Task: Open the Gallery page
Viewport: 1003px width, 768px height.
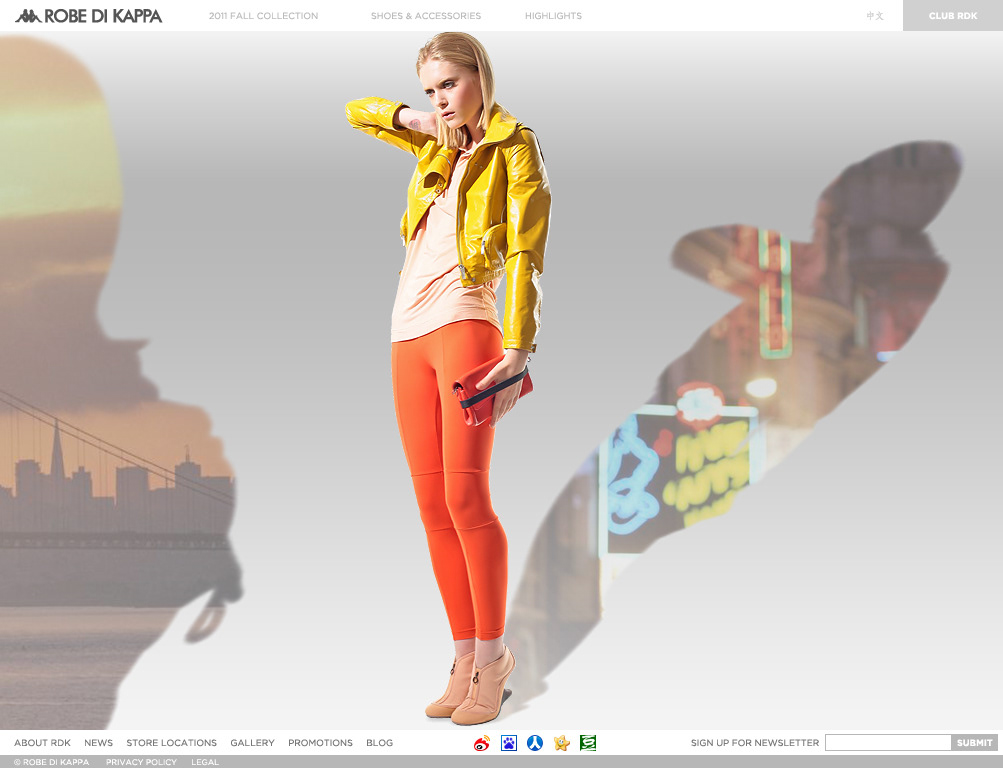Action: click(252, 743)
